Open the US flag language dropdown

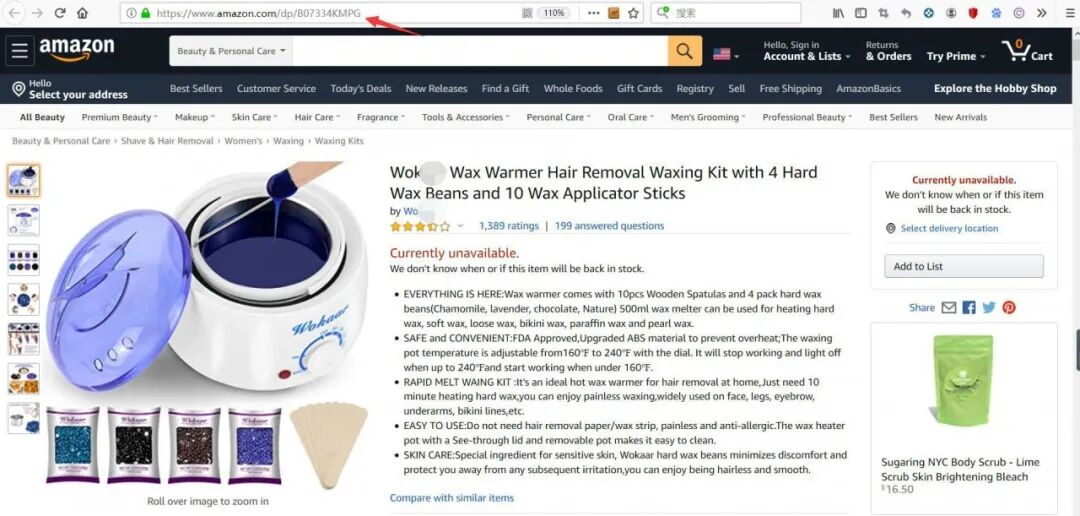point(726,54)
